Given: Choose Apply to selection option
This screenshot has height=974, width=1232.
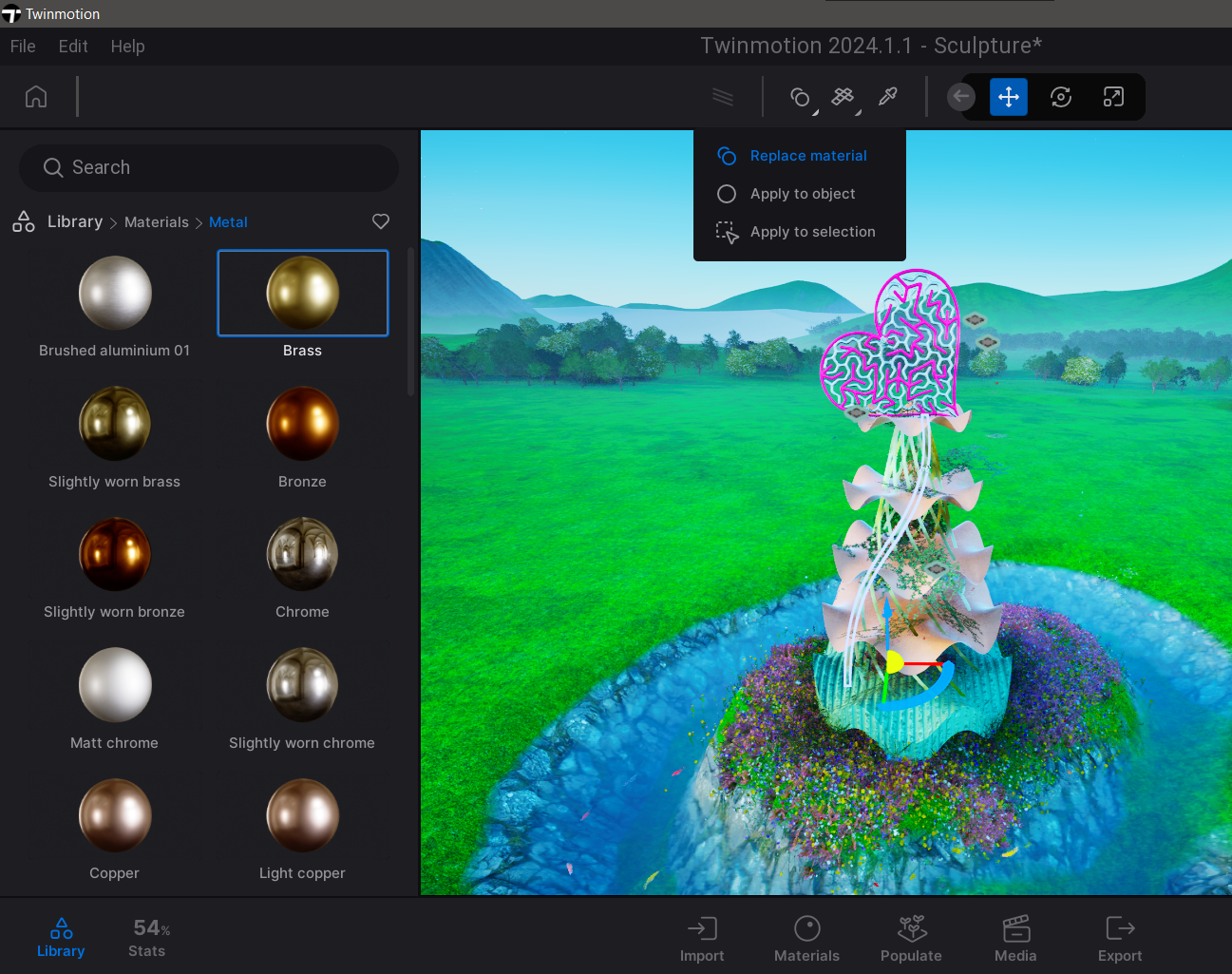Looking at the screenshot, I should coord(799,232).
